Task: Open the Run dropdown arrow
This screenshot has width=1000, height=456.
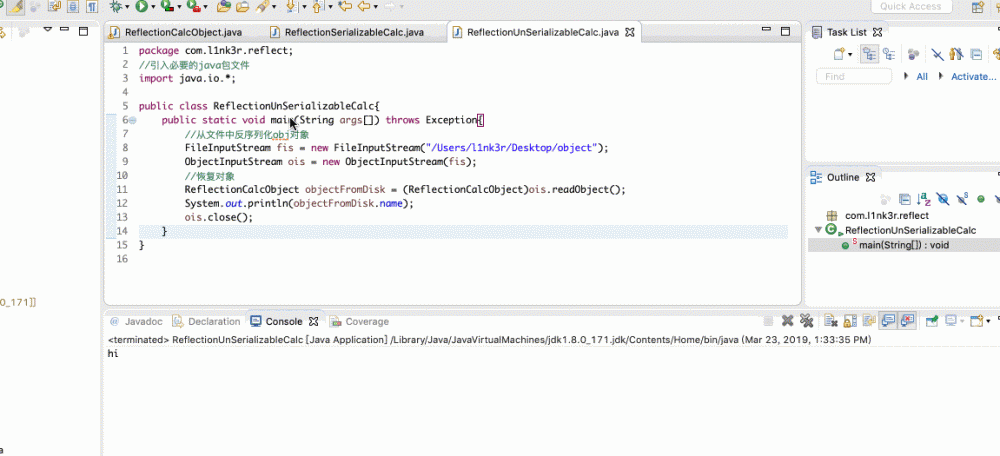Action: (153, 6)
